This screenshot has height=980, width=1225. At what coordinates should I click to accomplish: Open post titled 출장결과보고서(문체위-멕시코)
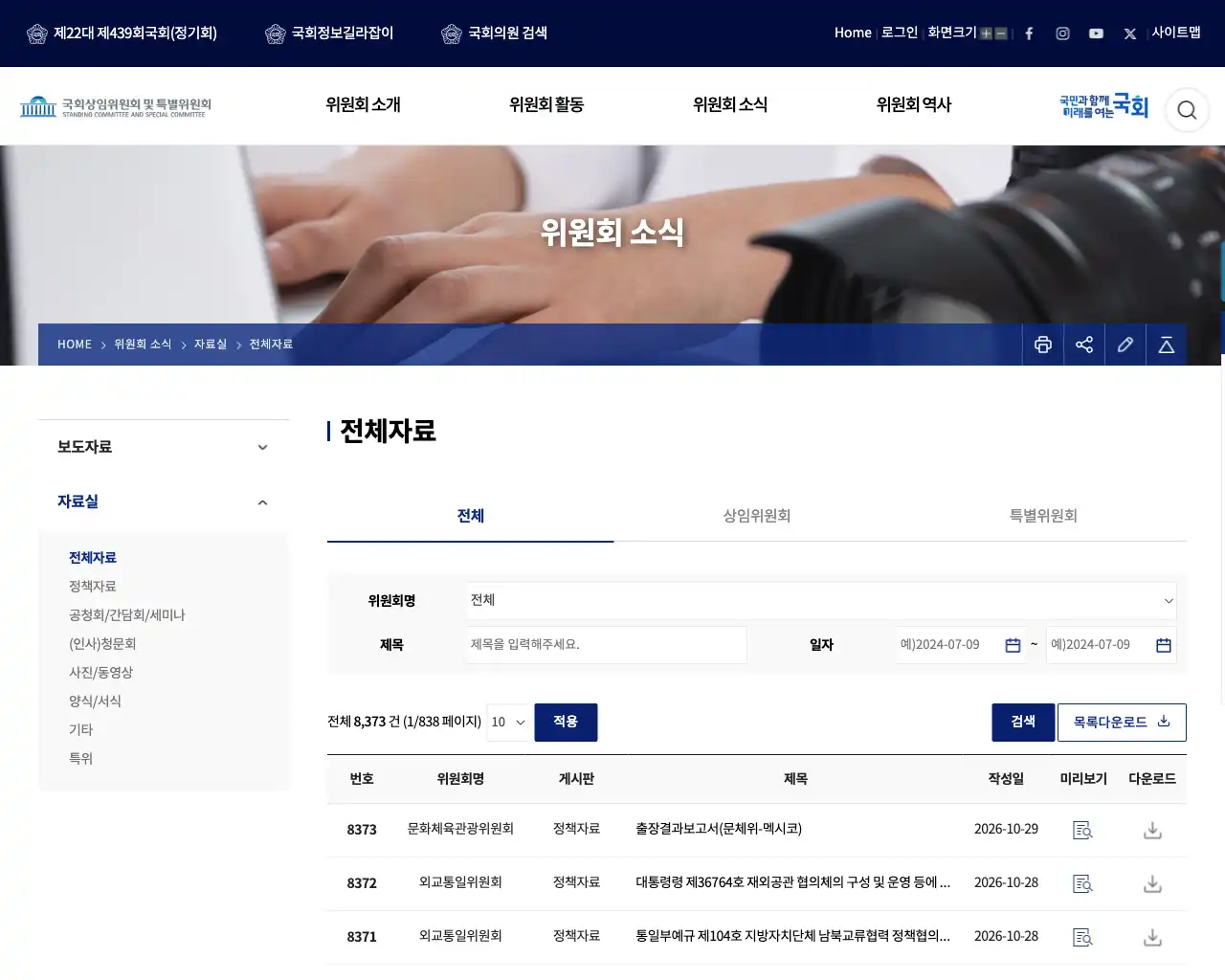719,829
